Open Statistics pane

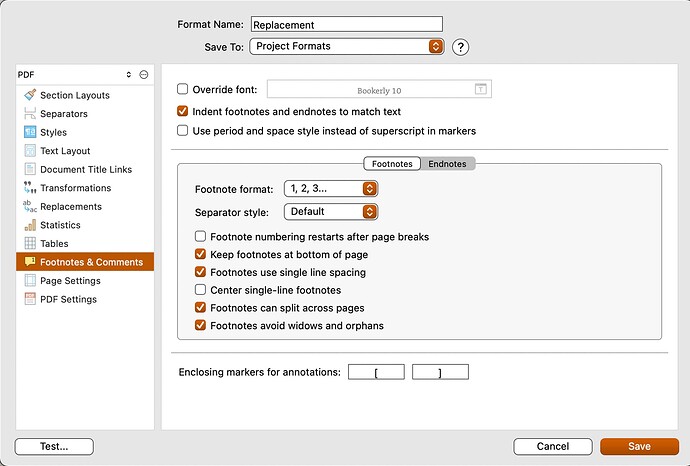85,225
